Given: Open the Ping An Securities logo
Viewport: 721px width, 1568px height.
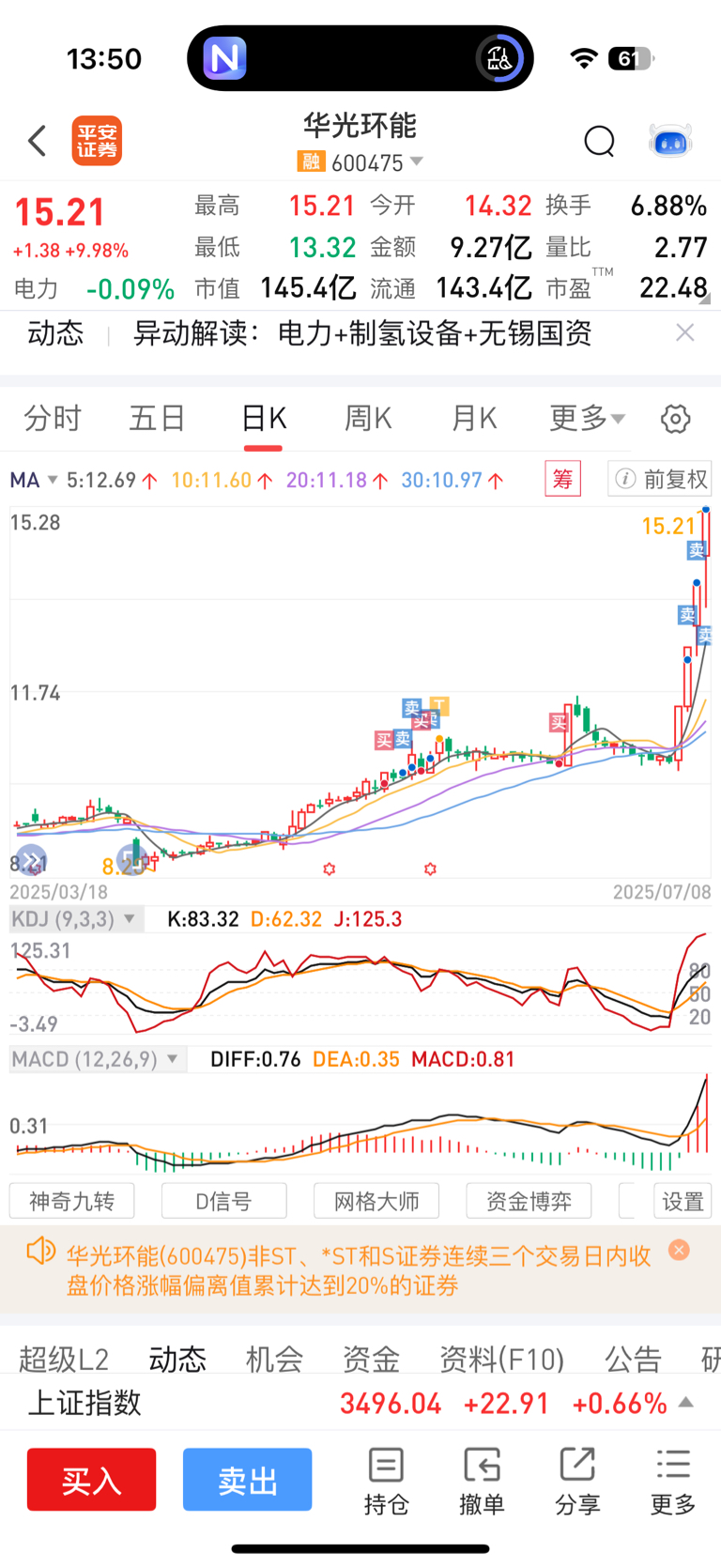Looking at the screenshot, I should click(98, 142).
